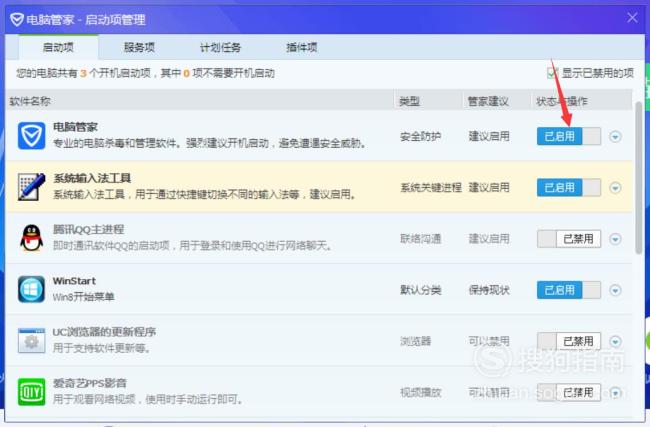Select the 系统输入法工具 row title
The height and width of the screenshot is (427, 650).
(x=92, y=178)
